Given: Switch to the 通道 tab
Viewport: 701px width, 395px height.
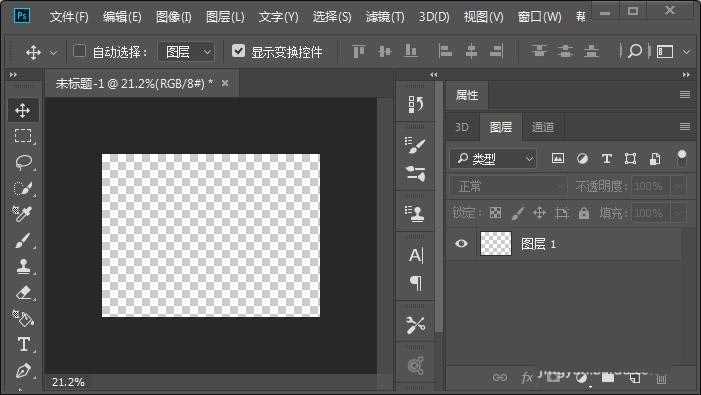Looking at the screenshot, I should click(542, 127).
